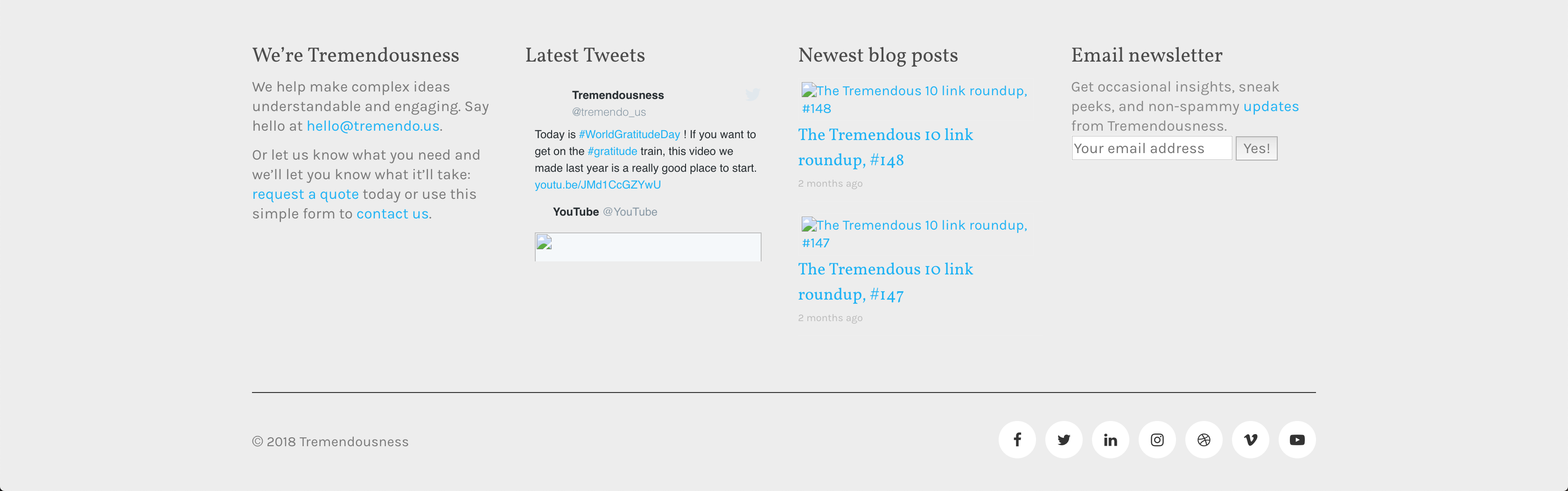Click the hello@tremendo.us email link
Image resolution: width=1568 pixels, height=491 pixels.
pyautogui.click(x=372, y=126)
